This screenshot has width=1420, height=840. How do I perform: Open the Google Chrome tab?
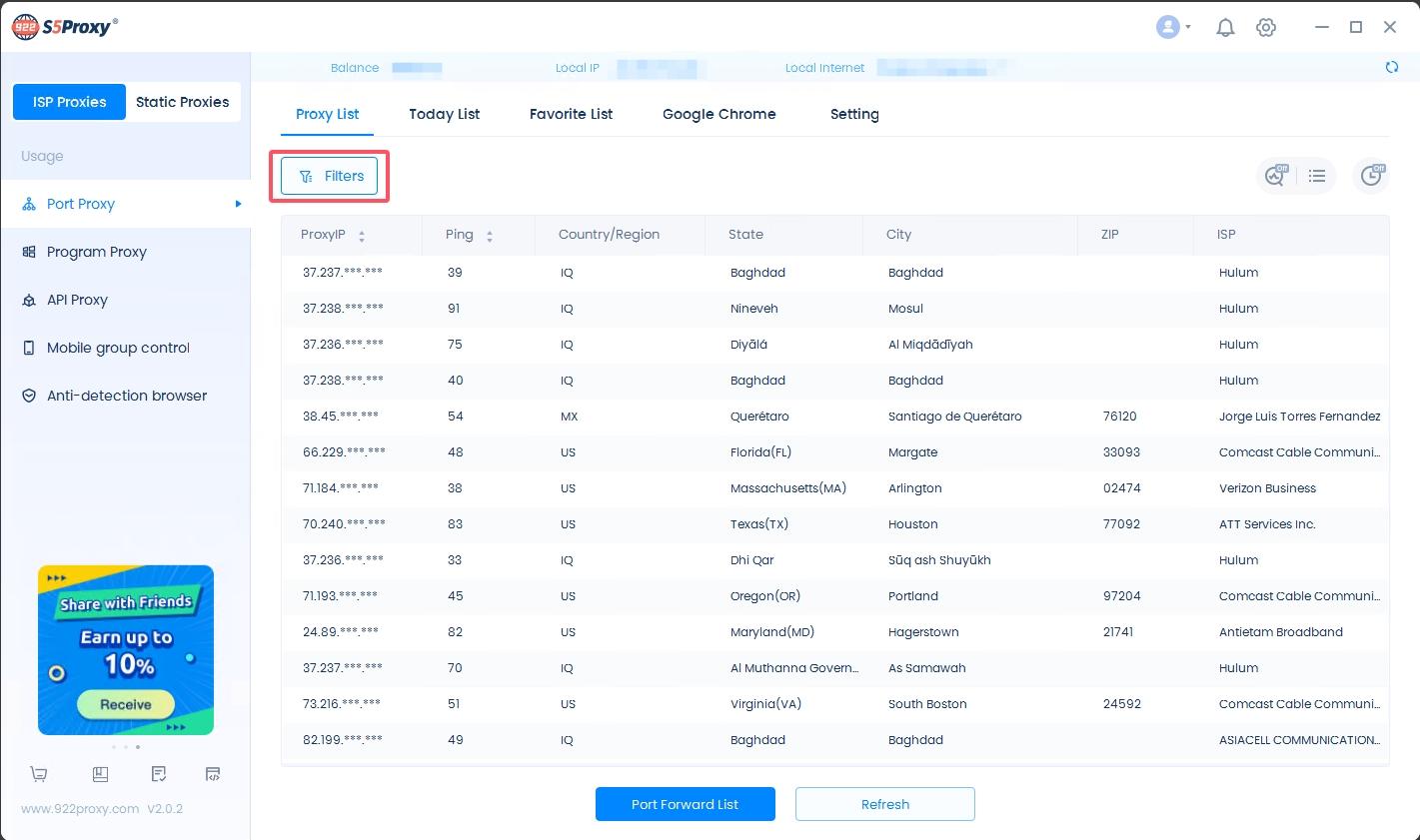pyautogui.click(x=718, y=114)
